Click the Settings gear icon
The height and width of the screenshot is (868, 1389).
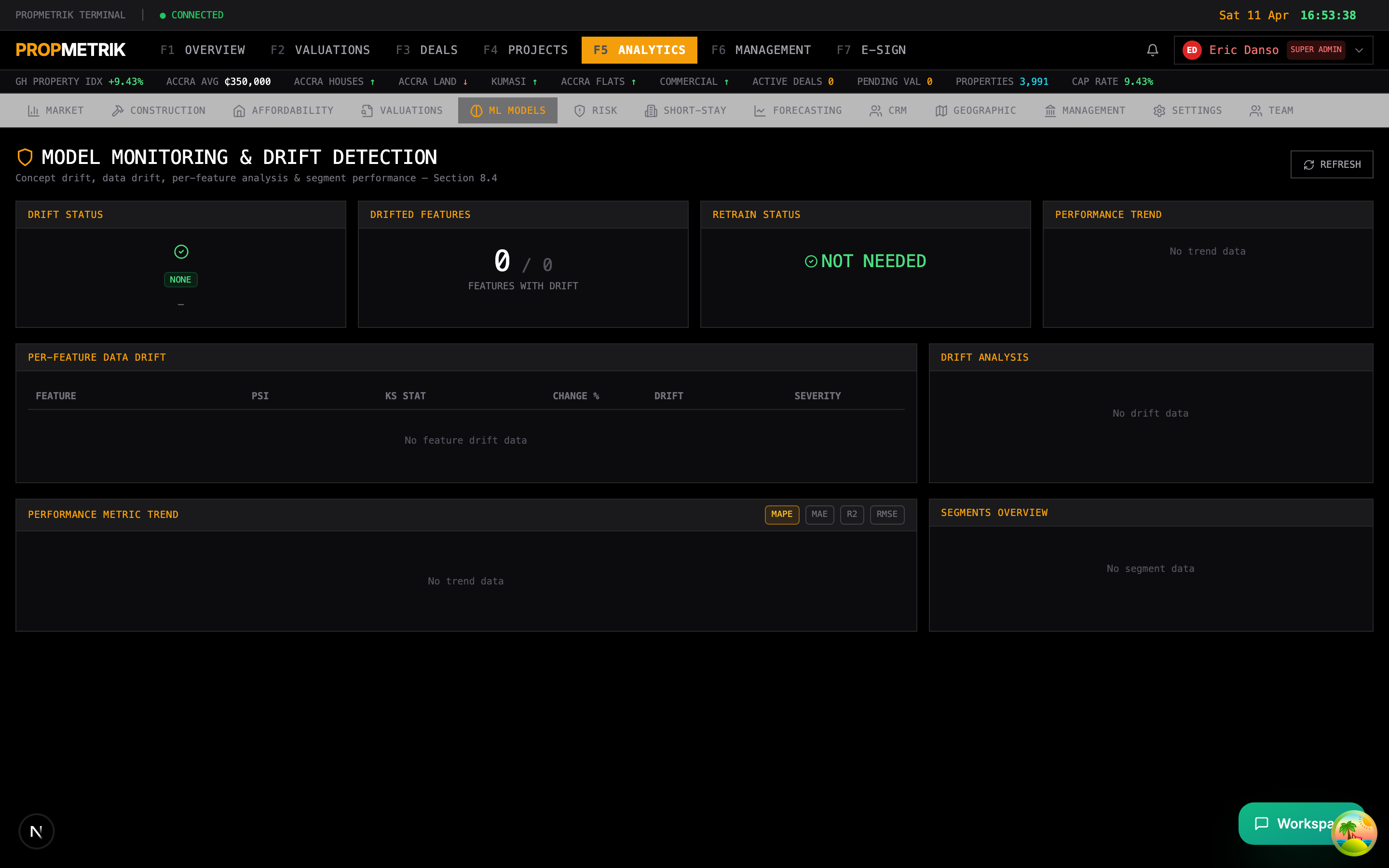click(1159, 111)
